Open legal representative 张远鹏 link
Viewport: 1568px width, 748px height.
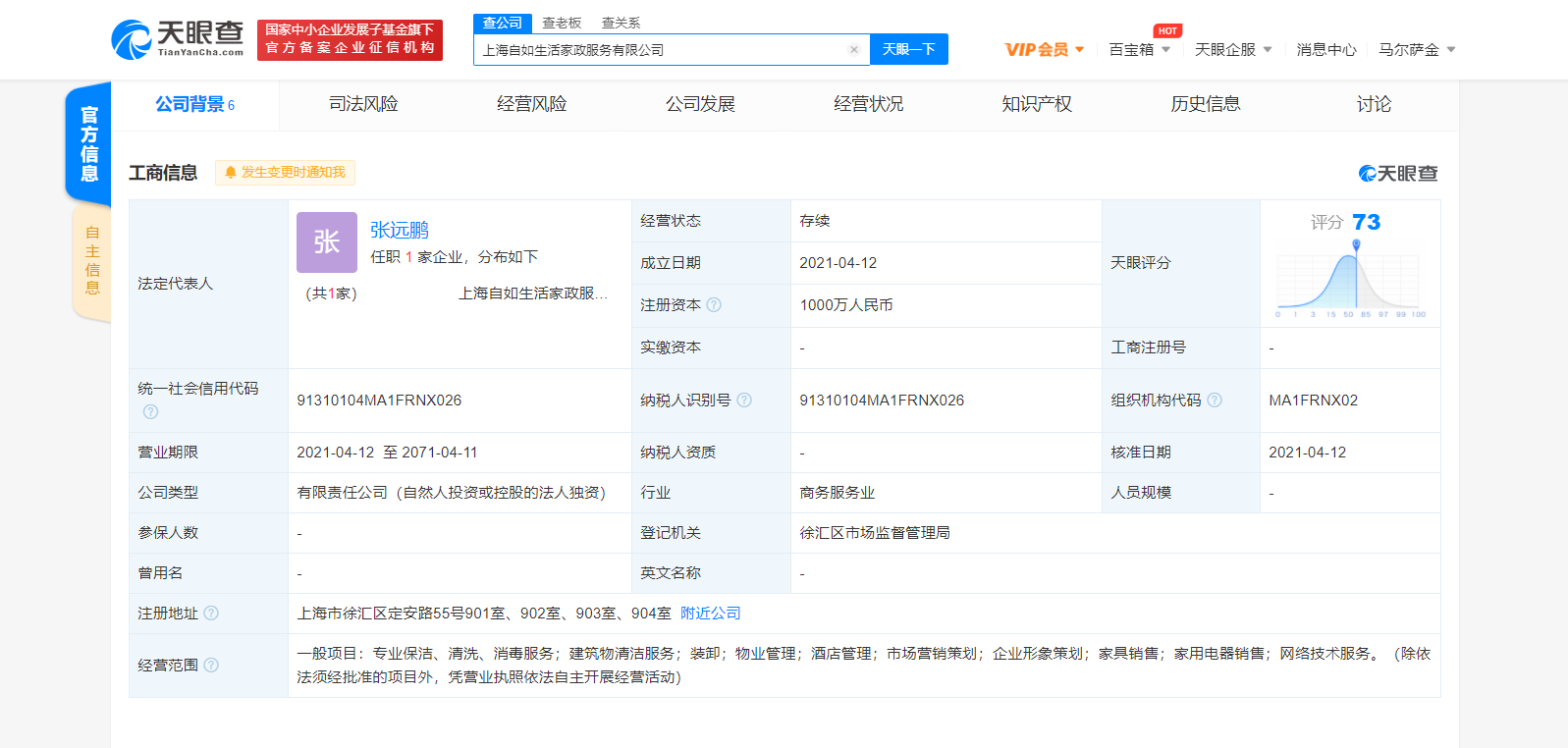click(x=400, y=230)
